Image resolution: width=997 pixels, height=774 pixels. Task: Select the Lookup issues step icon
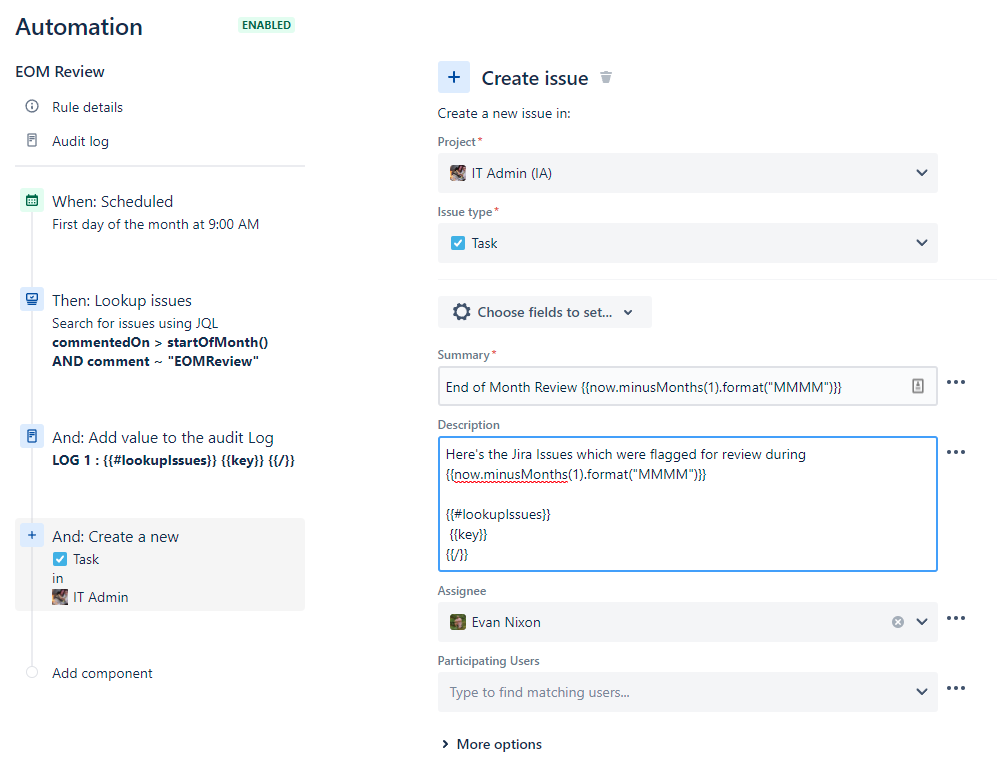click(32, 300)
